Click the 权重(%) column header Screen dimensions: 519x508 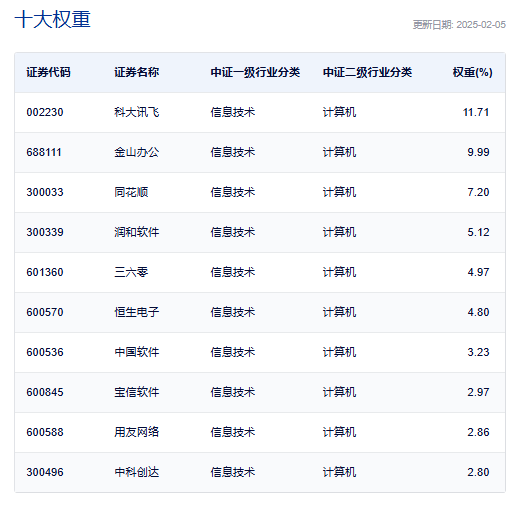472,72
